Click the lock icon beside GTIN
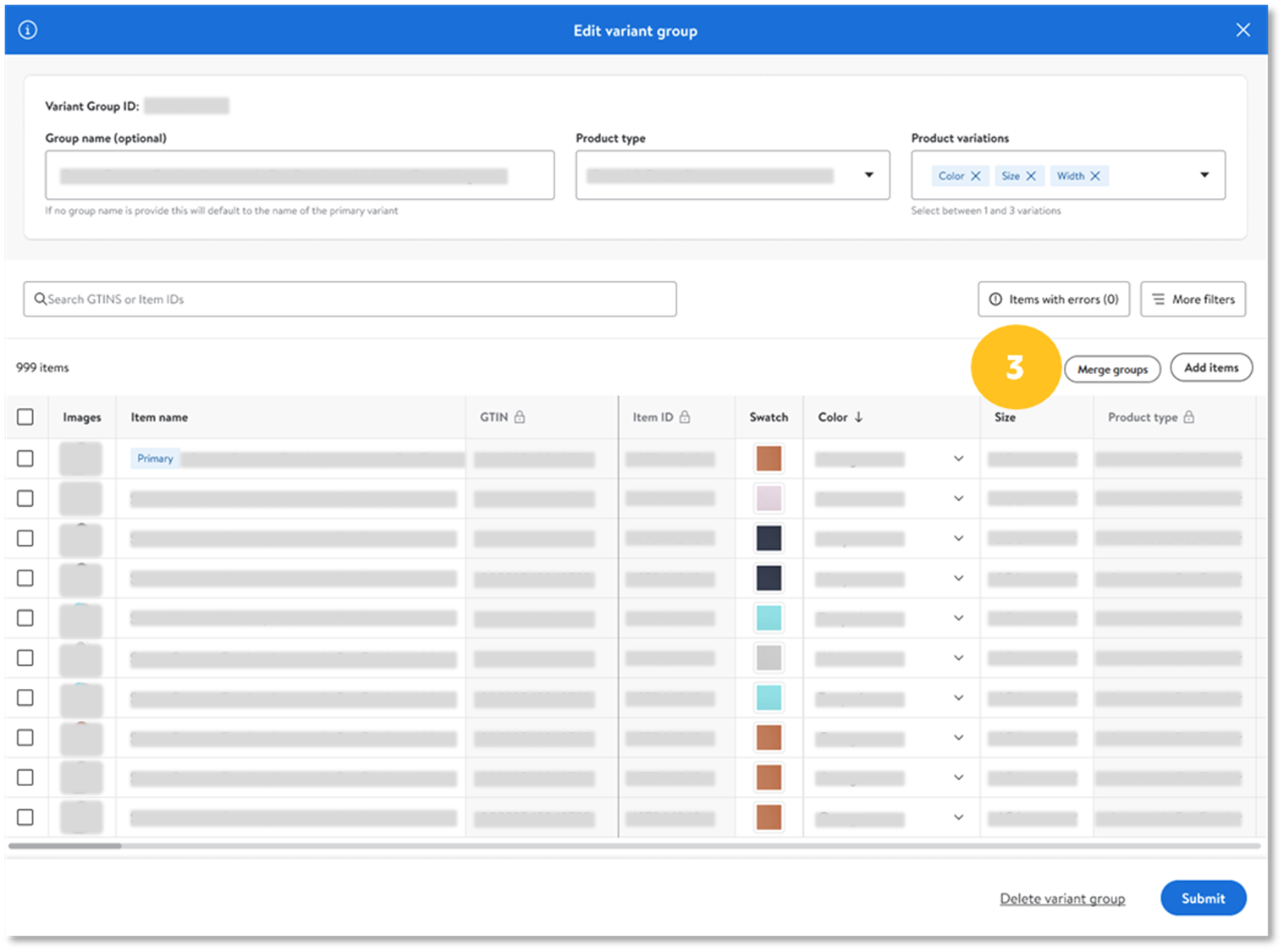This screenshot has height=952, width=1284. point(520,417)
